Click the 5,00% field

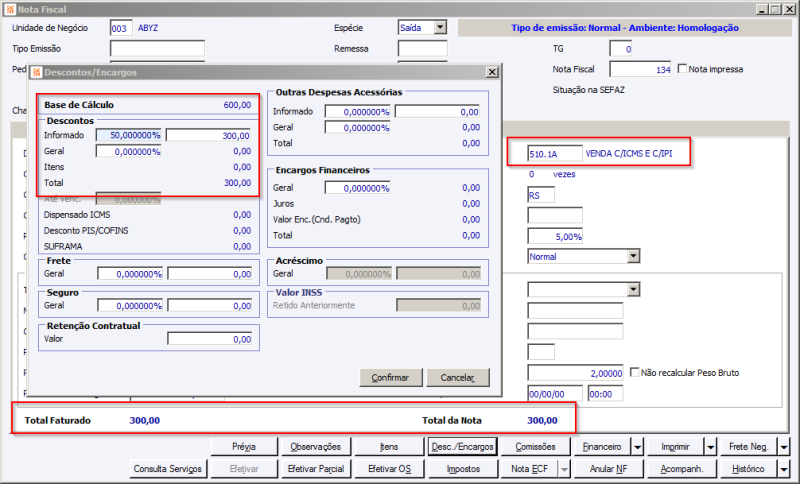click(555, 236)
